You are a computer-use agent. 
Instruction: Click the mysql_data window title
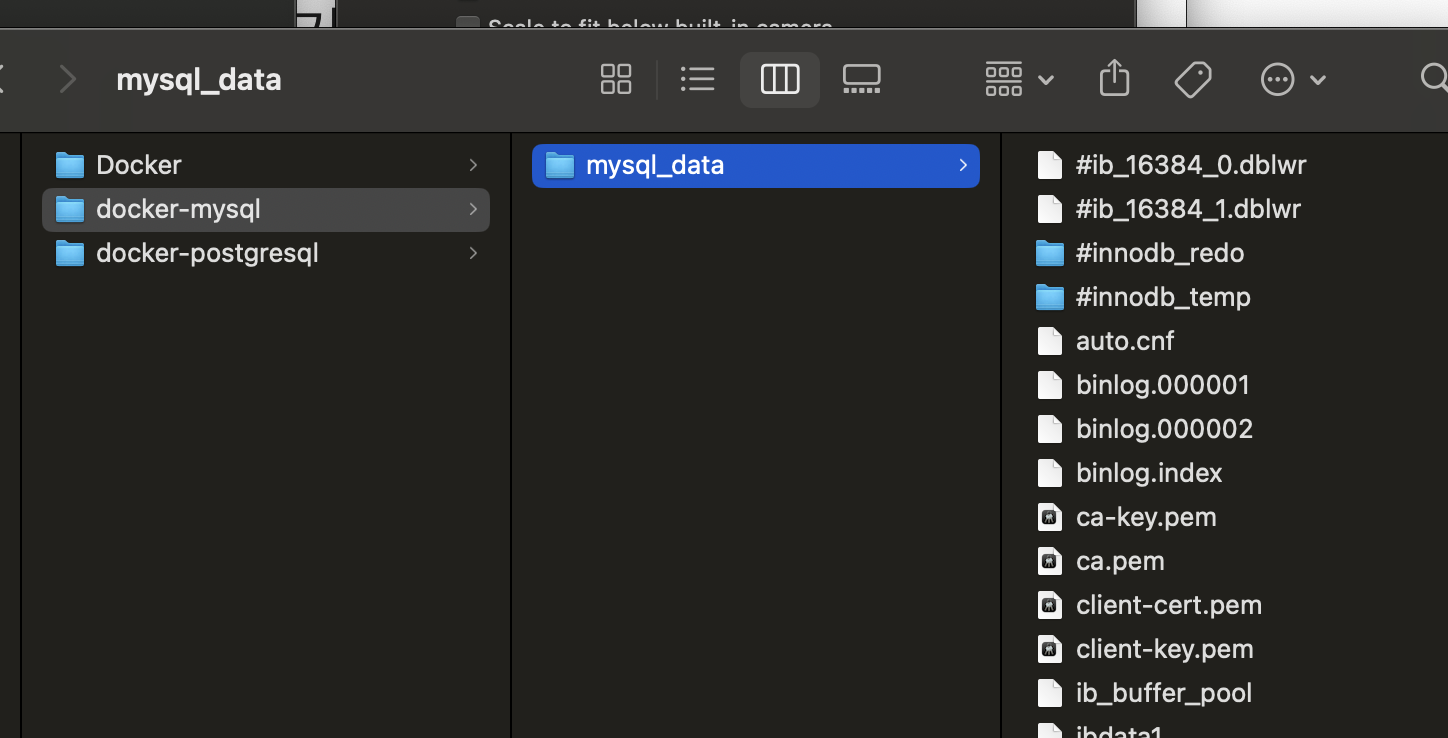coord(199,80)
